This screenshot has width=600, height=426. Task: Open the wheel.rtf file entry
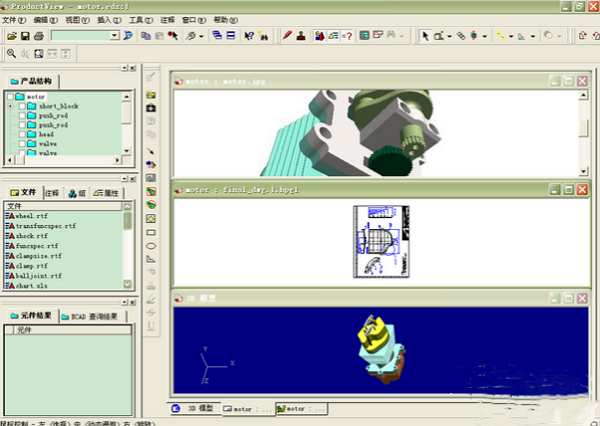pos(34,216)
